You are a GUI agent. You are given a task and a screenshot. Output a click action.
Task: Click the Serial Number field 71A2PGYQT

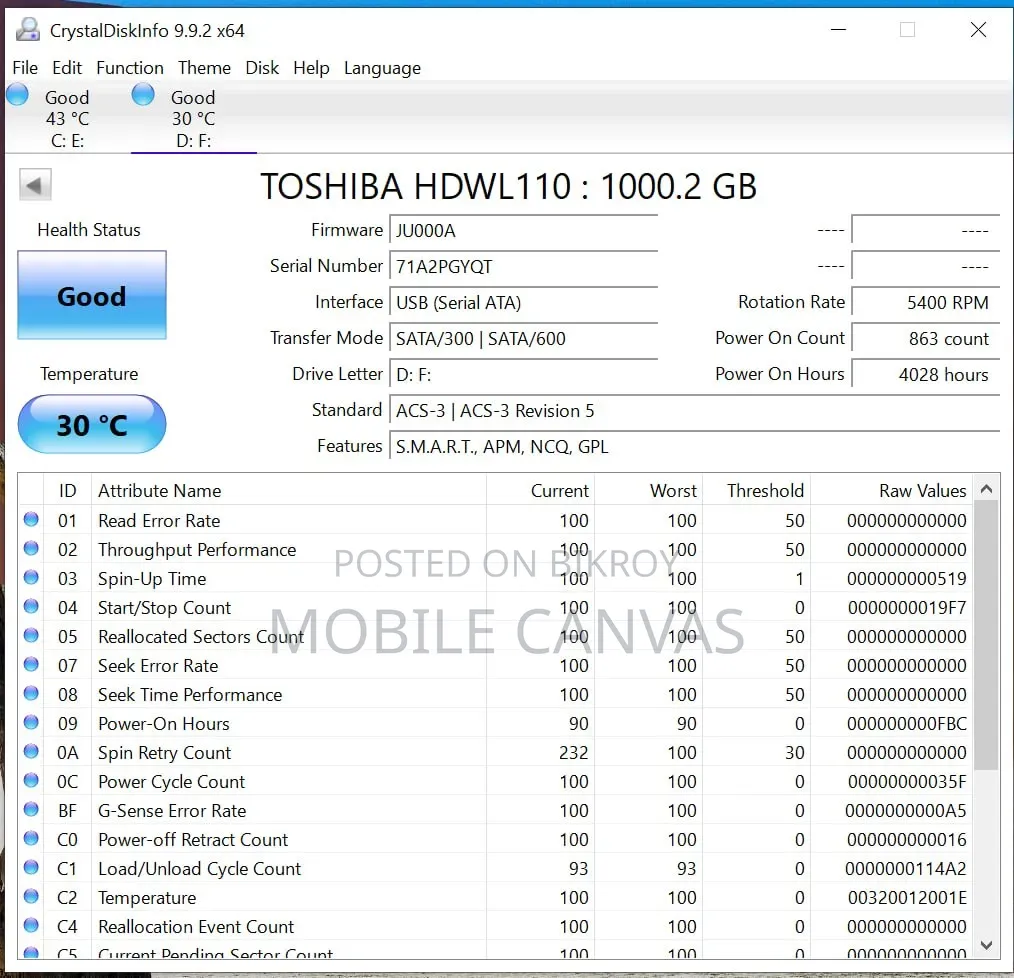point(523,266)
